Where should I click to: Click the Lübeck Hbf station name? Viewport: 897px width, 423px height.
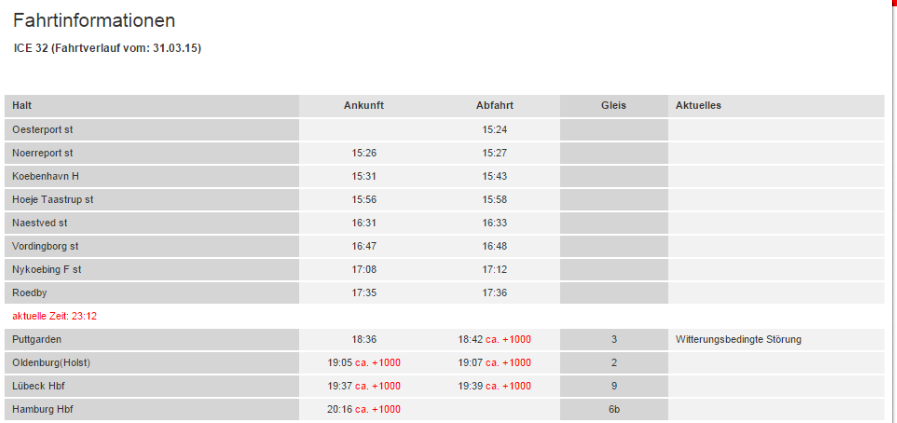38,386
